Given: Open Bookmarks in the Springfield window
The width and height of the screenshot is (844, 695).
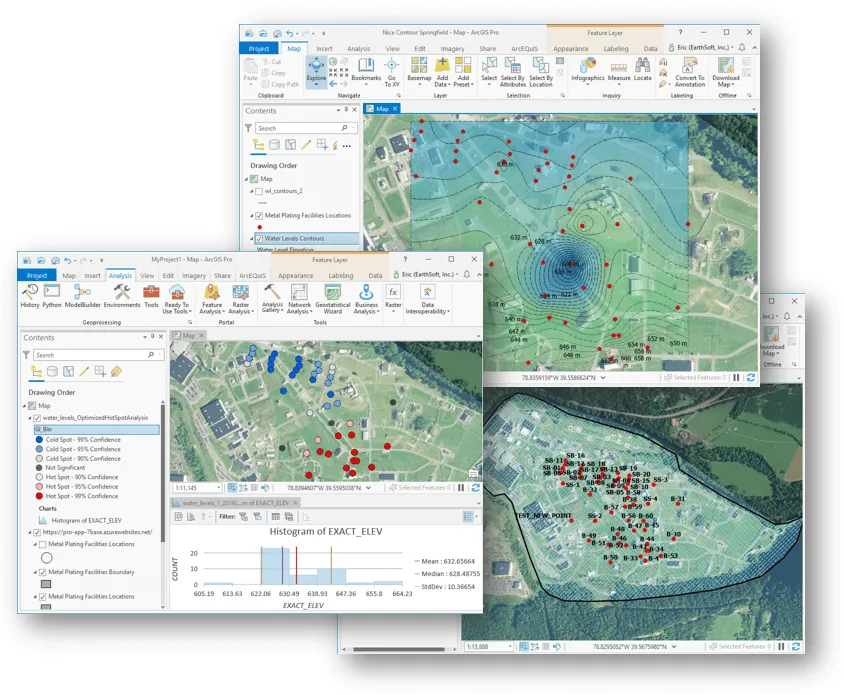Looking at the screenshot, I should [x=366, y=71].
